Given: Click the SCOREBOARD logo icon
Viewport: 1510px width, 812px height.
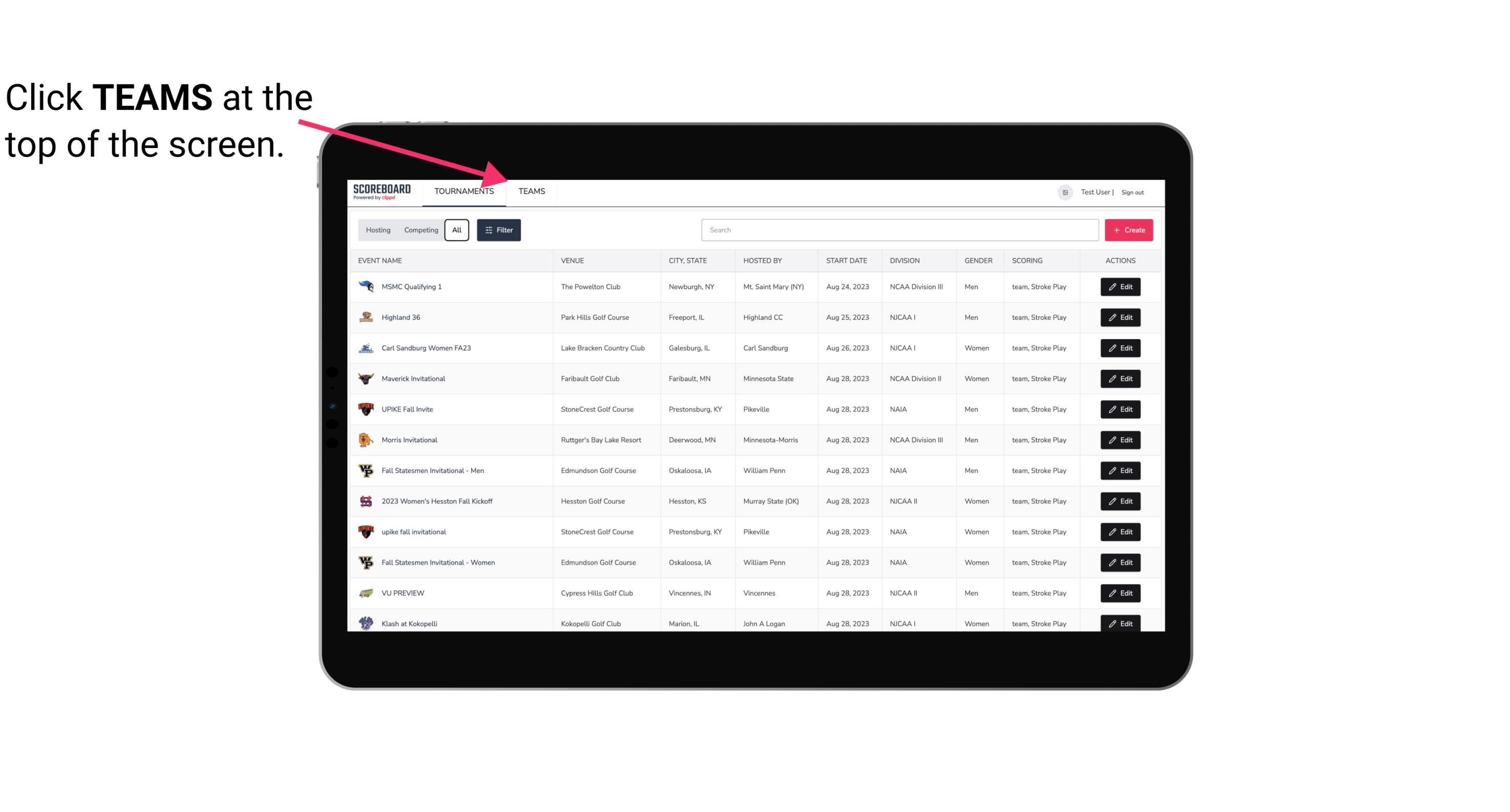Looking at the screenshot, I should (382, 192).
